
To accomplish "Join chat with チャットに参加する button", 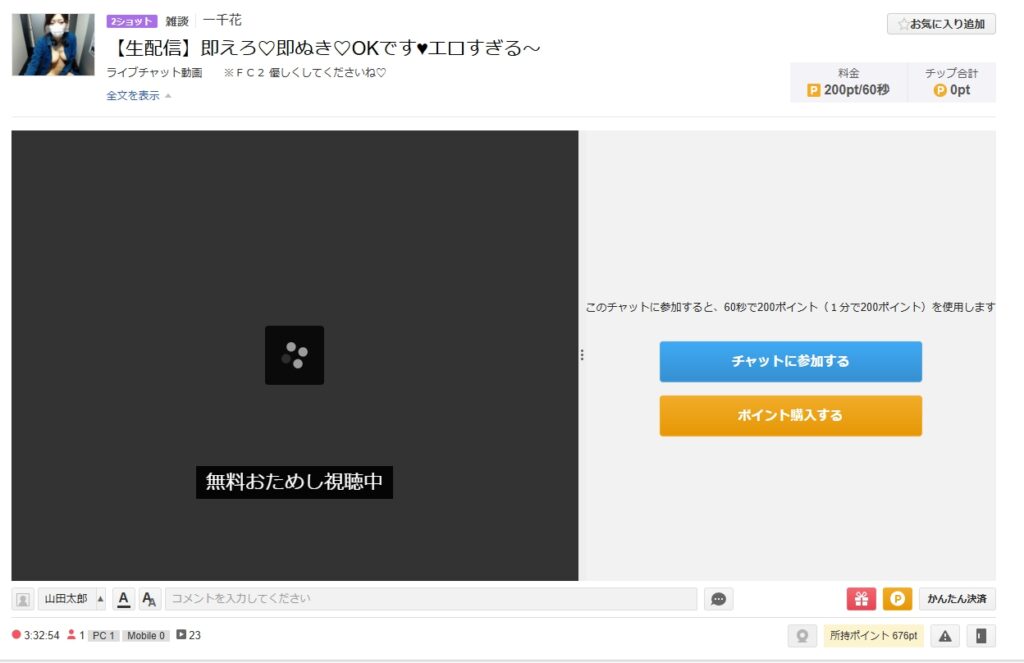I will pos(790,361).
